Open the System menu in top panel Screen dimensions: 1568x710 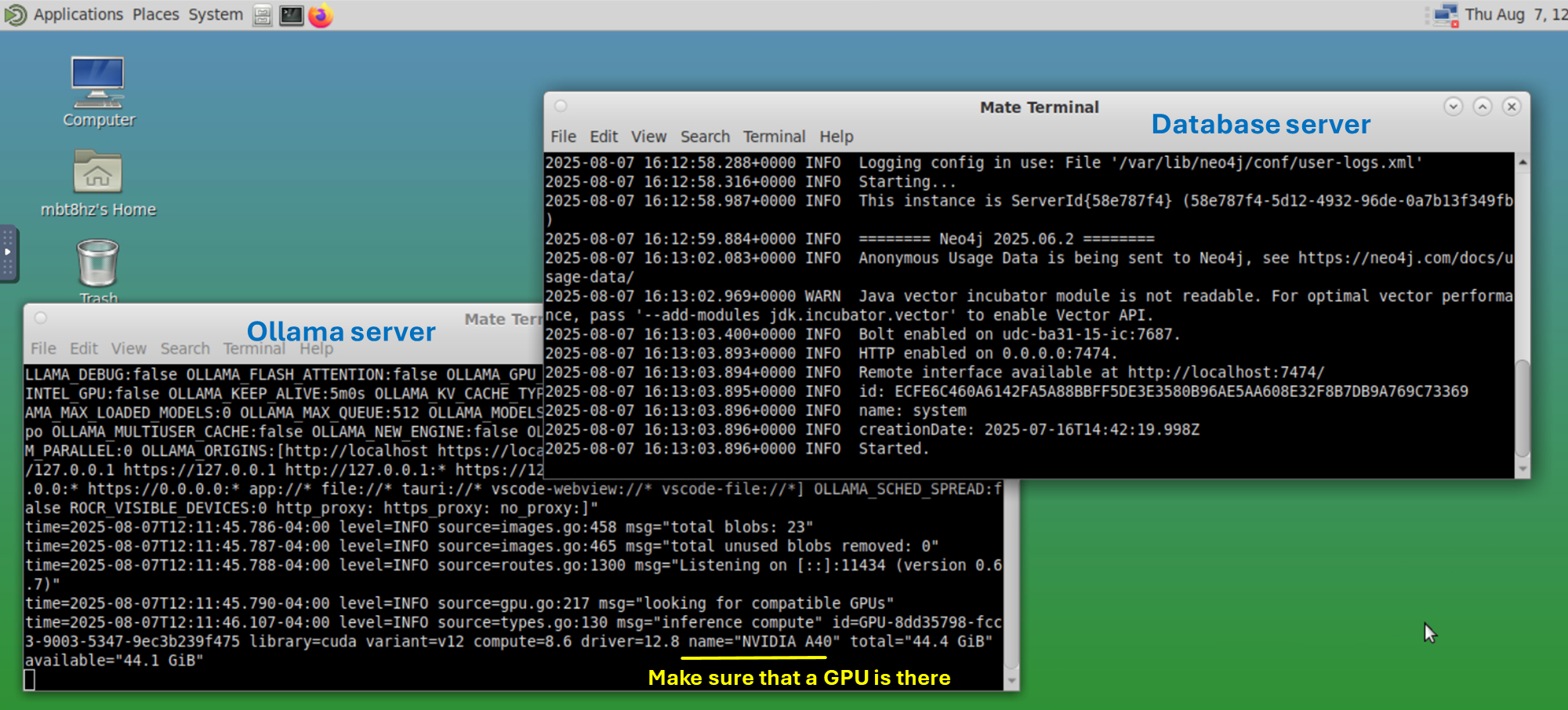tap(216, 14)
